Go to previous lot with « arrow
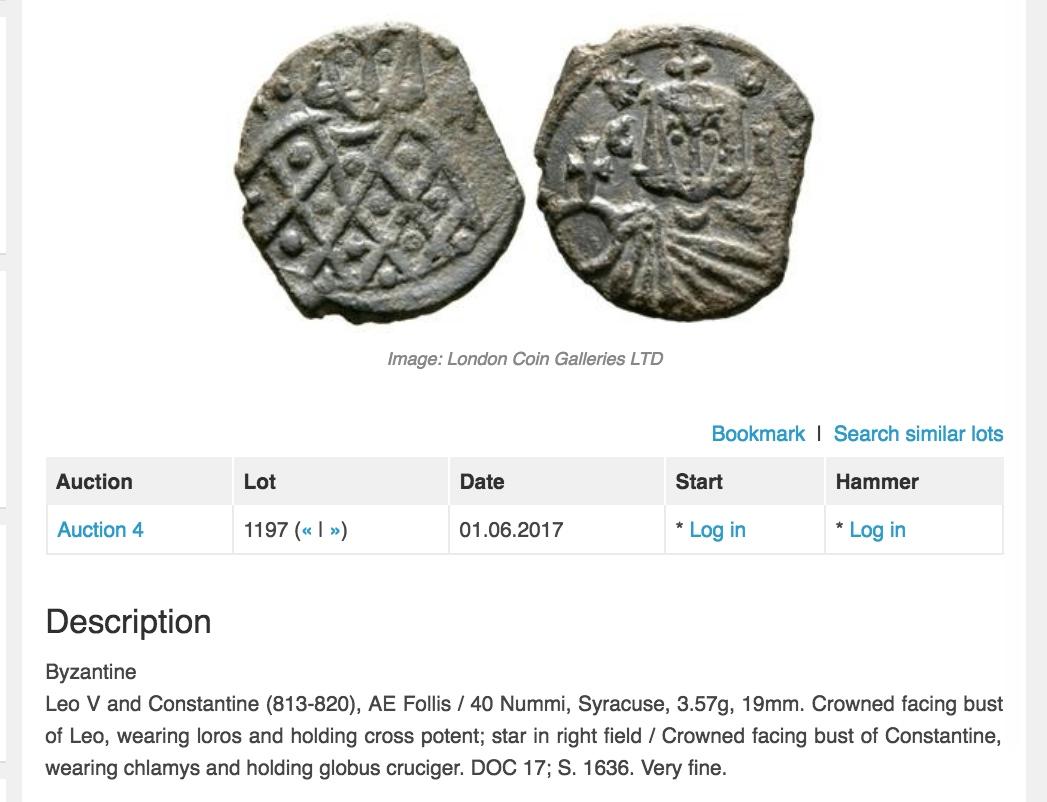Screen dimensions: 1047x802 point(306,530)
